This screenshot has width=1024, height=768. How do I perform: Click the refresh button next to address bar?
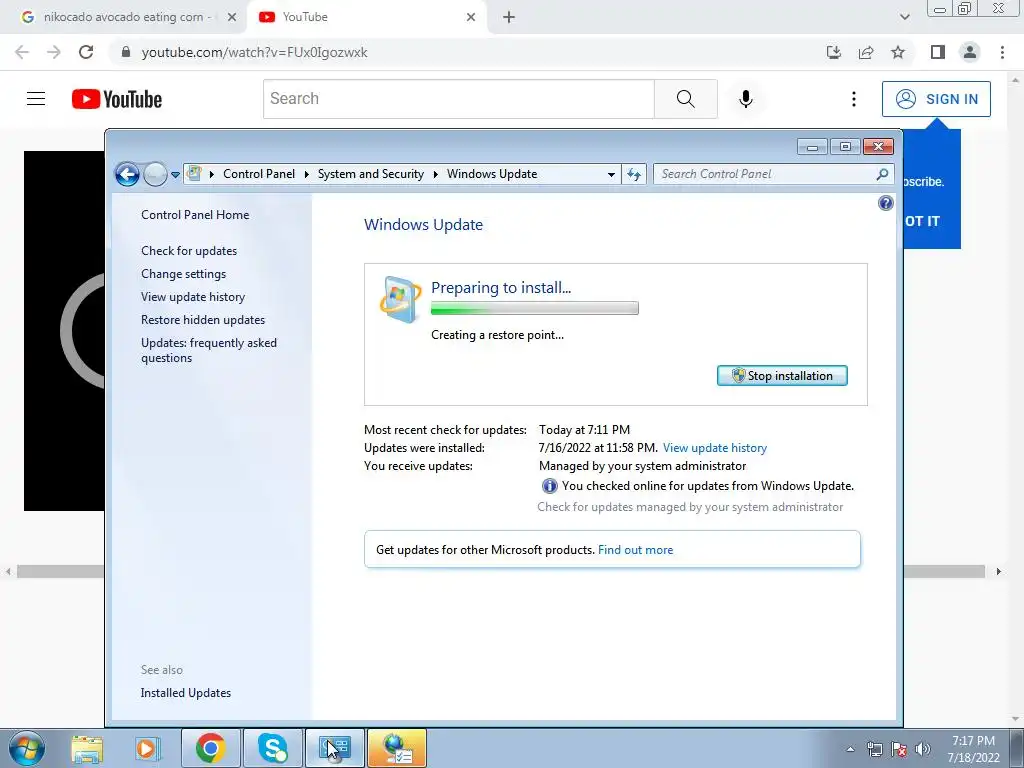[x=633, y=174]
